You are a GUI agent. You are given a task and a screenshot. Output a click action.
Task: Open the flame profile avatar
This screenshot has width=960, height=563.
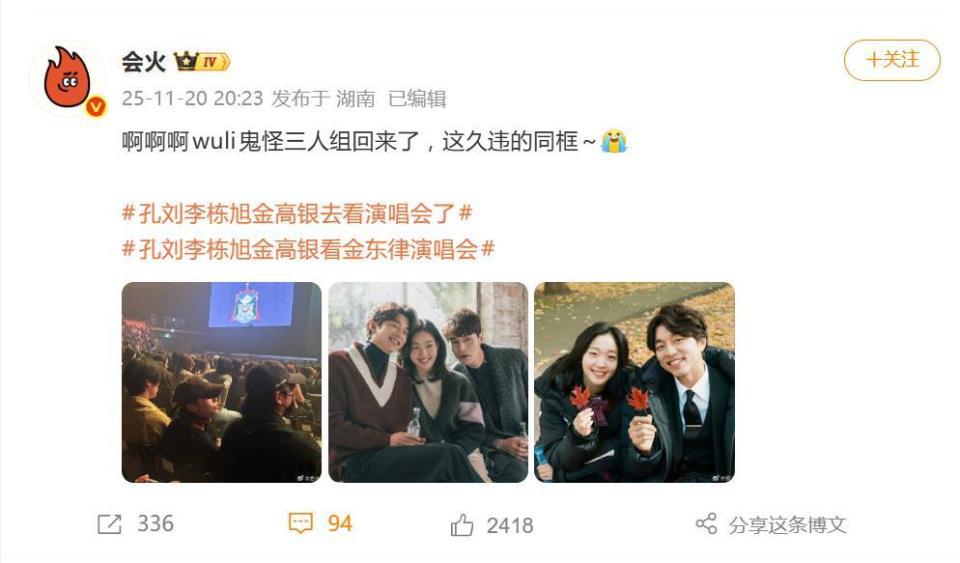(67, 78)
